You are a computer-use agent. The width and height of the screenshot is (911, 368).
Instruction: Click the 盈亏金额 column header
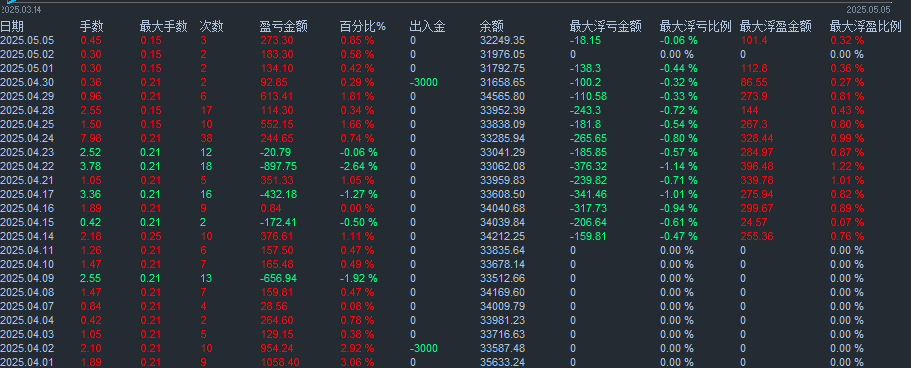click(x=284, y=26)
